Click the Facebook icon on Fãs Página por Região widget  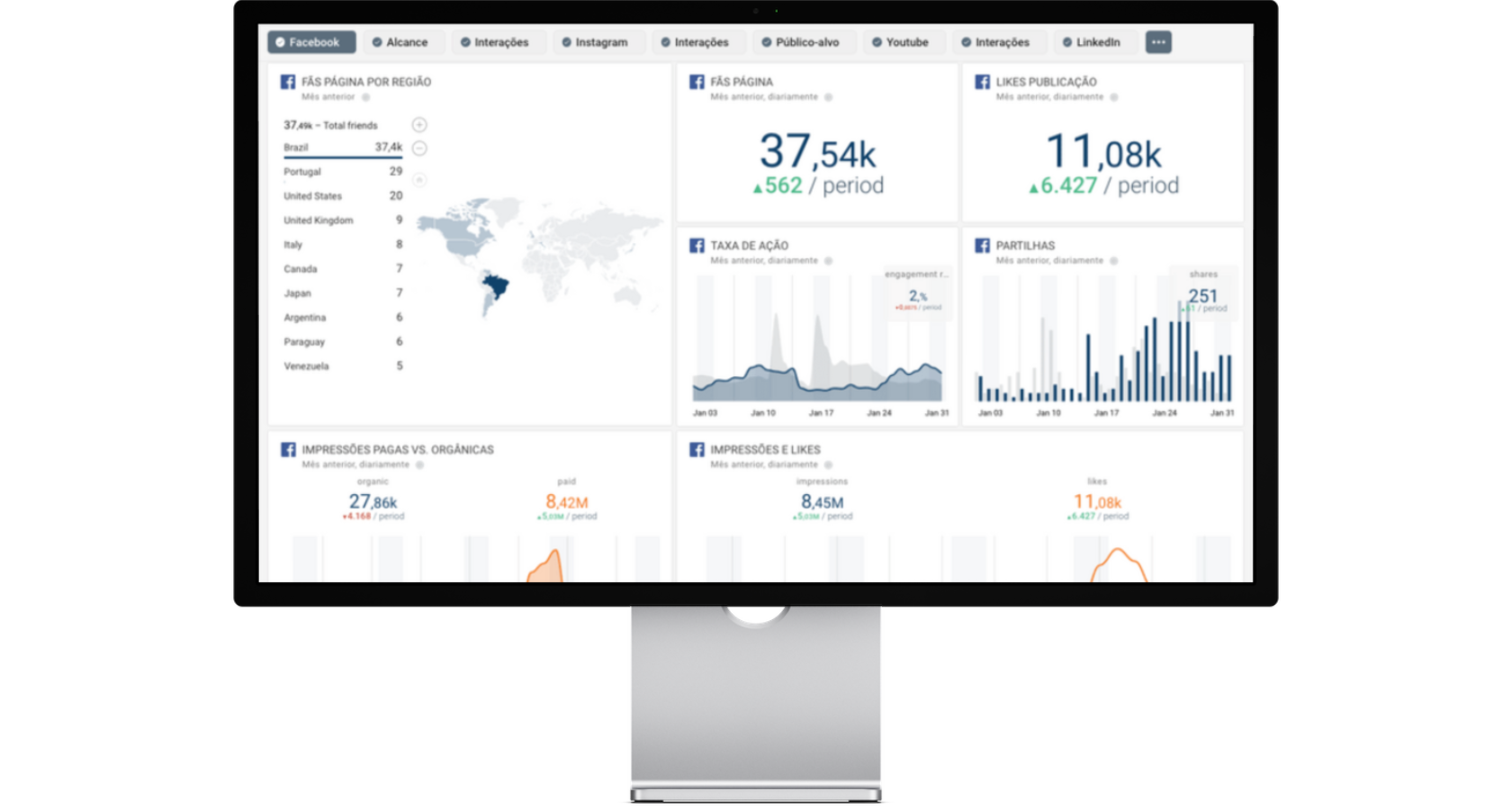click(x=290, y=81)
